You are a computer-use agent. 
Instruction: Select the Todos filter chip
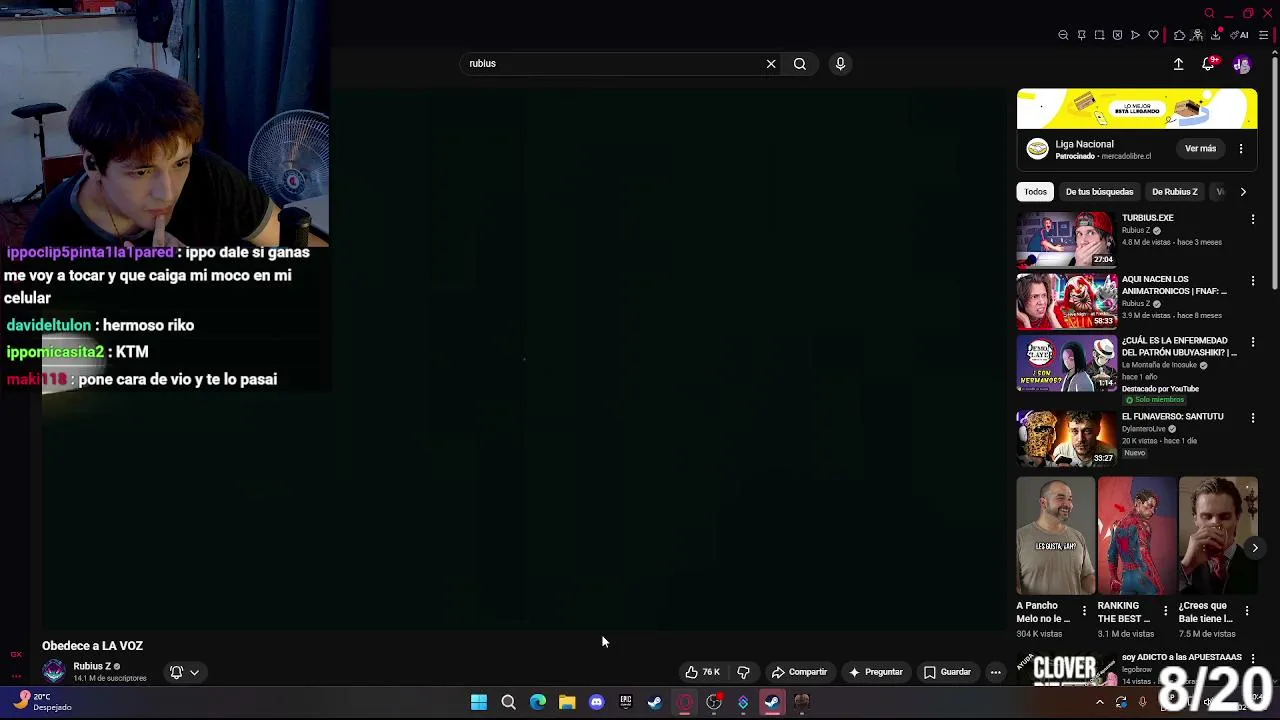tap(1036, 192)
